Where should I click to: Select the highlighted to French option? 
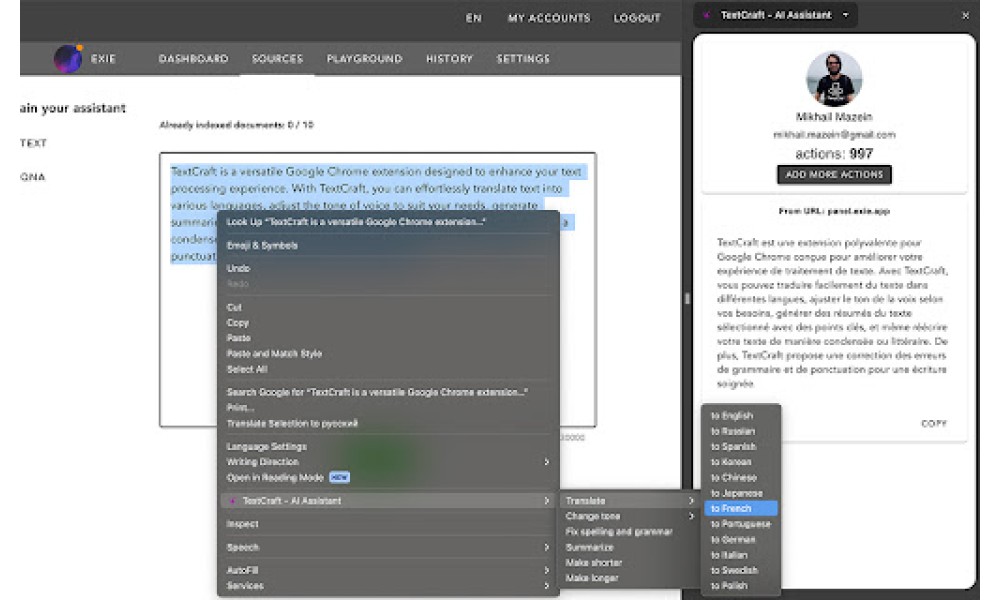741,508
